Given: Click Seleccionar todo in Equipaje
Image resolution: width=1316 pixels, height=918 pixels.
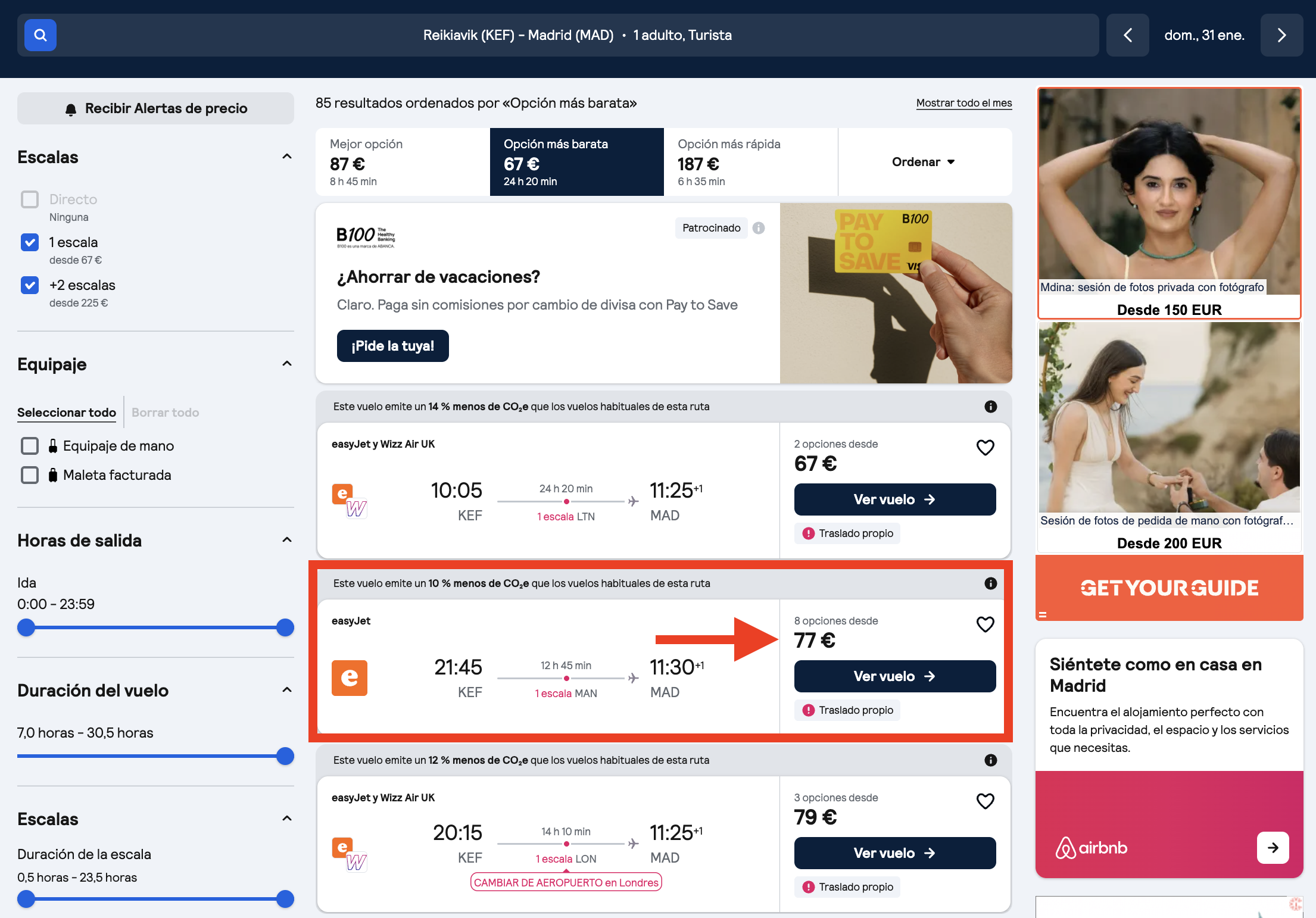Looking at the screenshot, I should click(x=67, y=413).
